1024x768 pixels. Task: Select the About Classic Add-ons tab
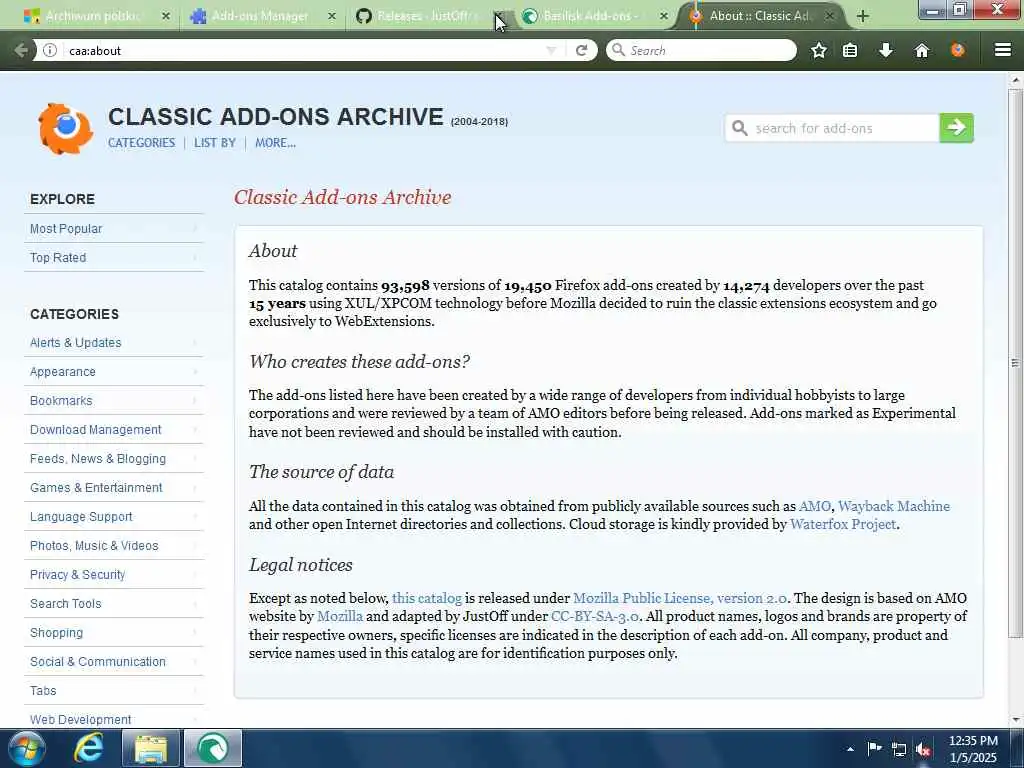click(x=761, y=16)
